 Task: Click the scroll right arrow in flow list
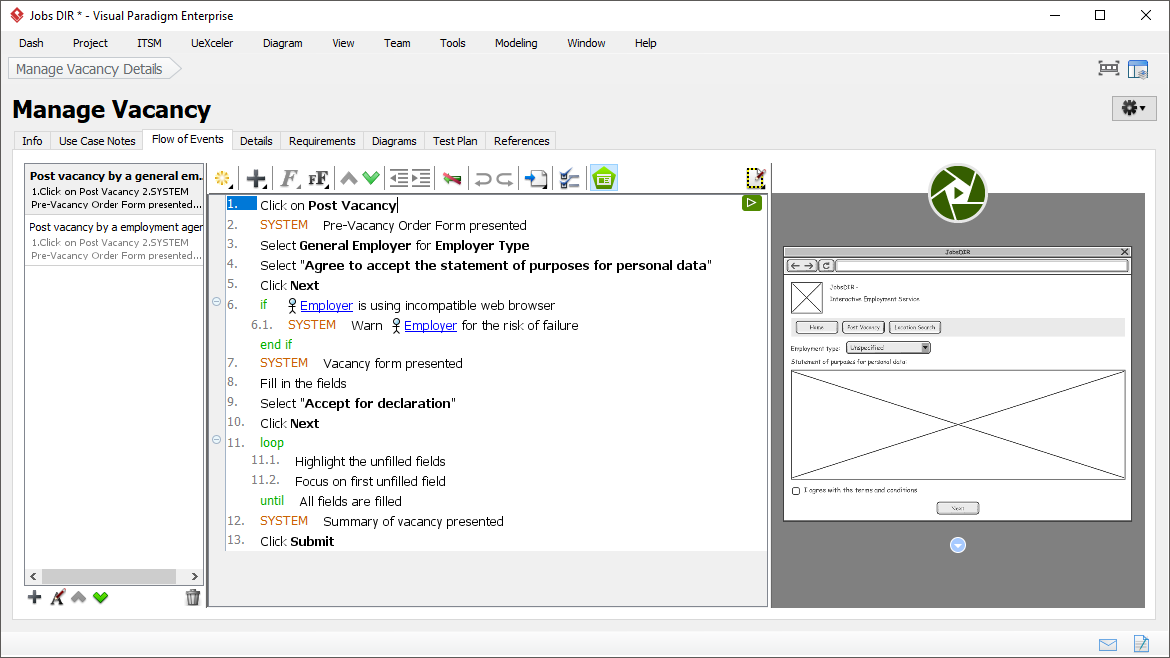pyautogui.click(x=195, y=577)
